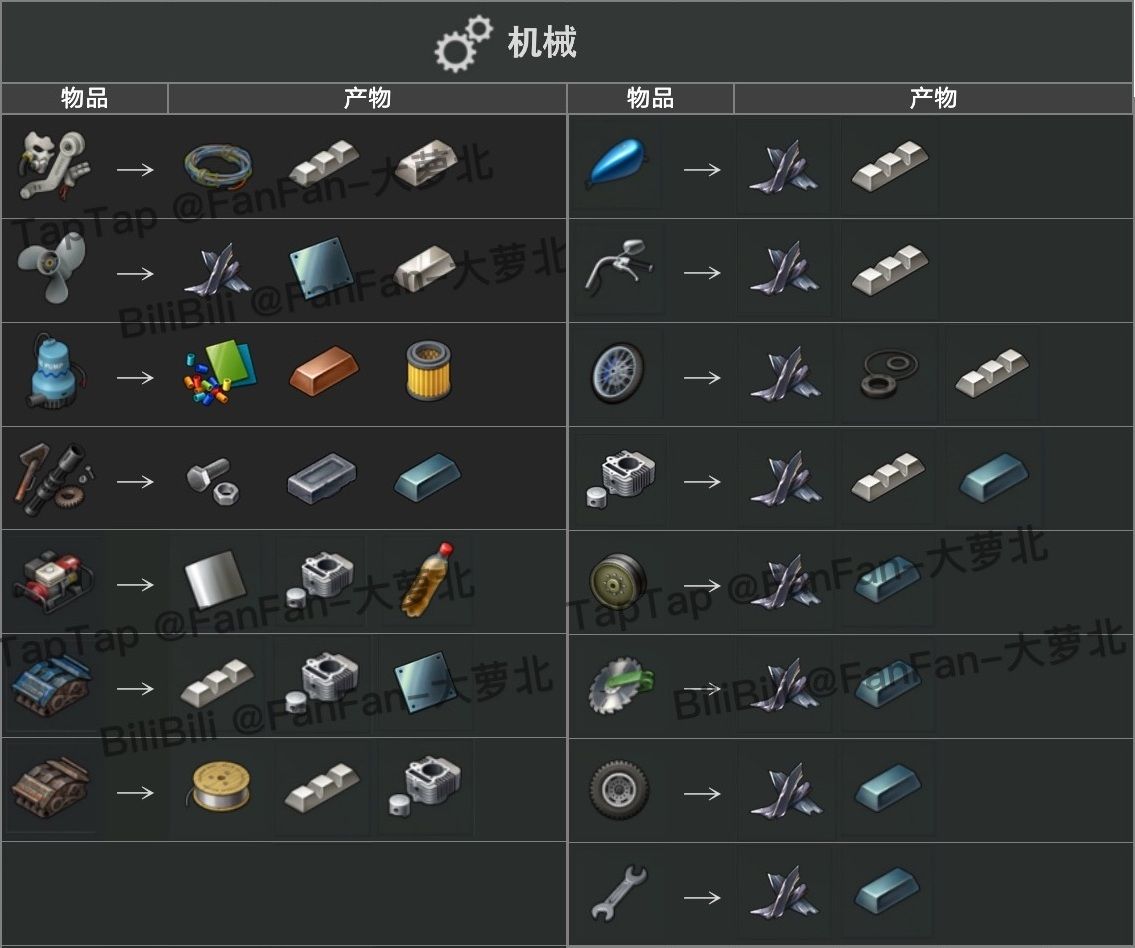This screenshot has width=1135, height=948.
Task: Click the 机械 gears header icon
Action: pyautogui.click(x=463, y=43)
